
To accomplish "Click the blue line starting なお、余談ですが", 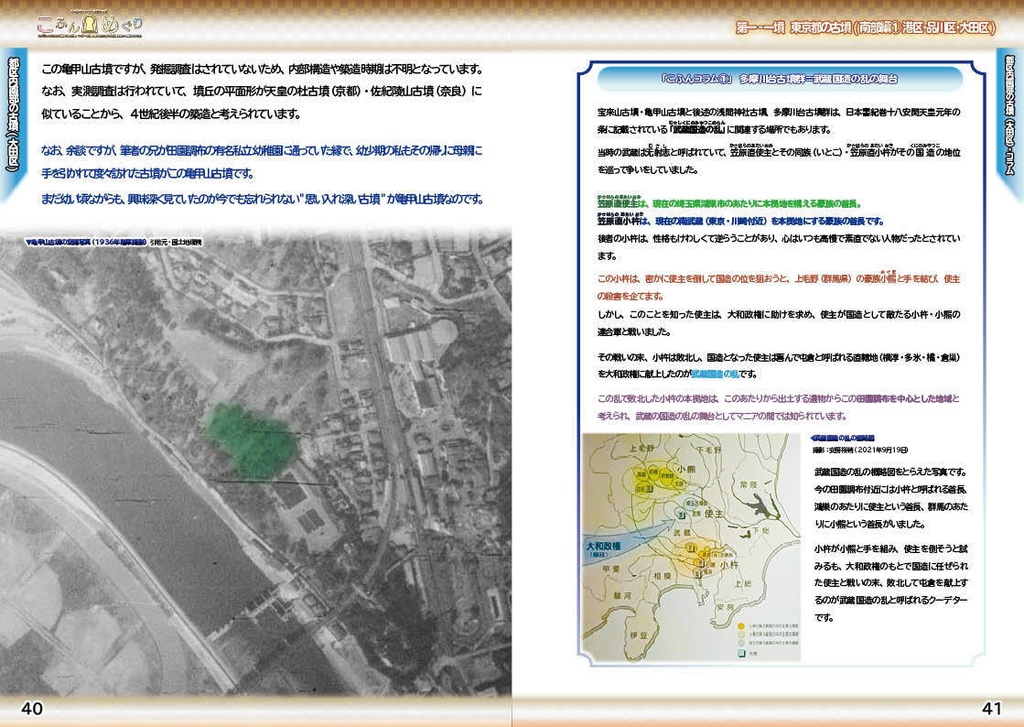I will [x=261, y=151].
